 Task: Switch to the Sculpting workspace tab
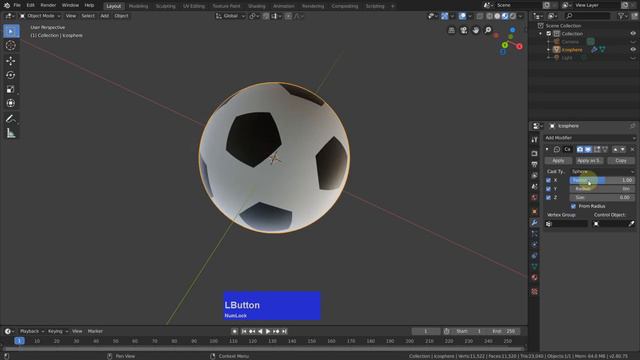[x=165, y=6]
